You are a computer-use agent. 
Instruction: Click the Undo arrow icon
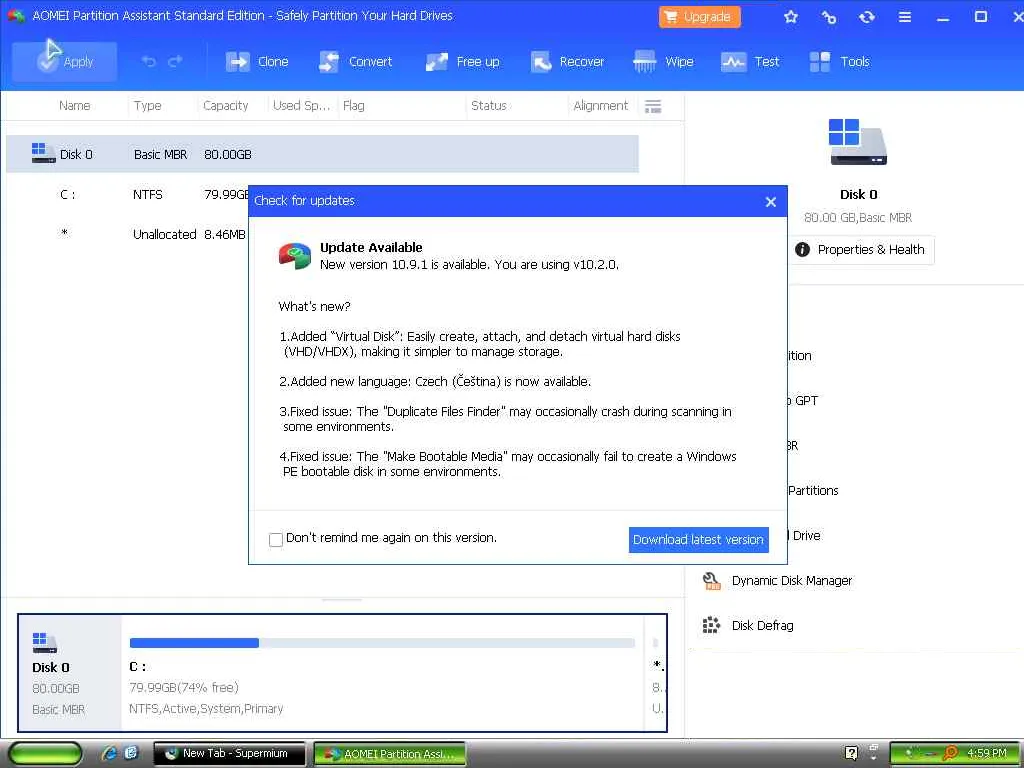[x=149, y=61]
